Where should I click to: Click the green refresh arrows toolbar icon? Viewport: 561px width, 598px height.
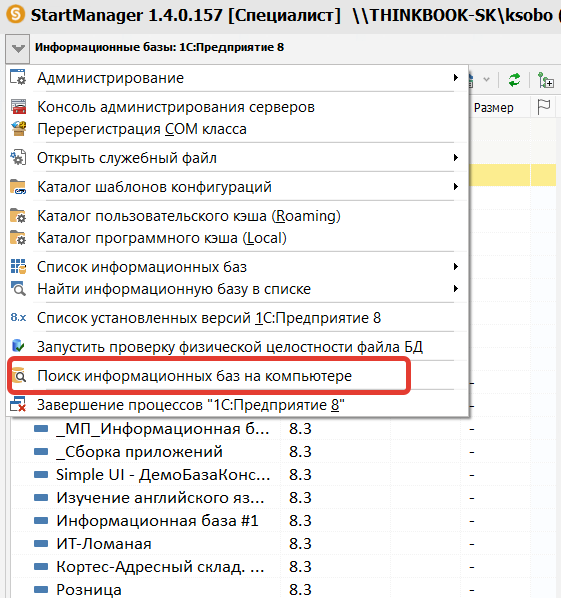(514, 80)
